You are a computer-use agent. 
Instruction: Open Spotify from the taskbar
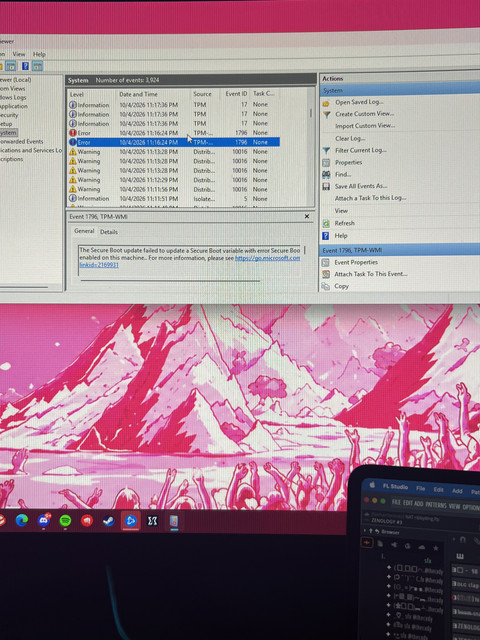pos(65,520)
